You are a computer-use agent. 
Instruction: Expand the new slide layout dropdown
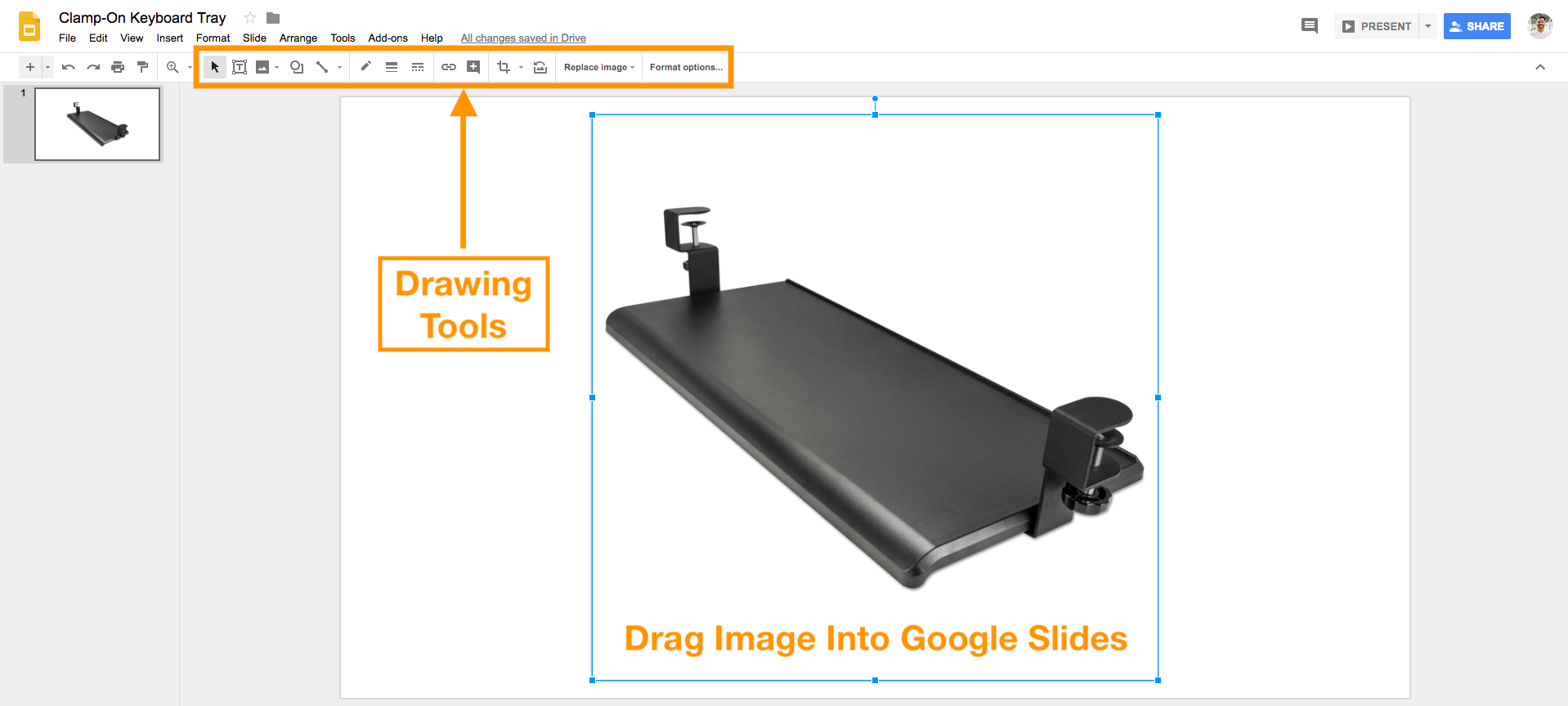tap(47, 67)
